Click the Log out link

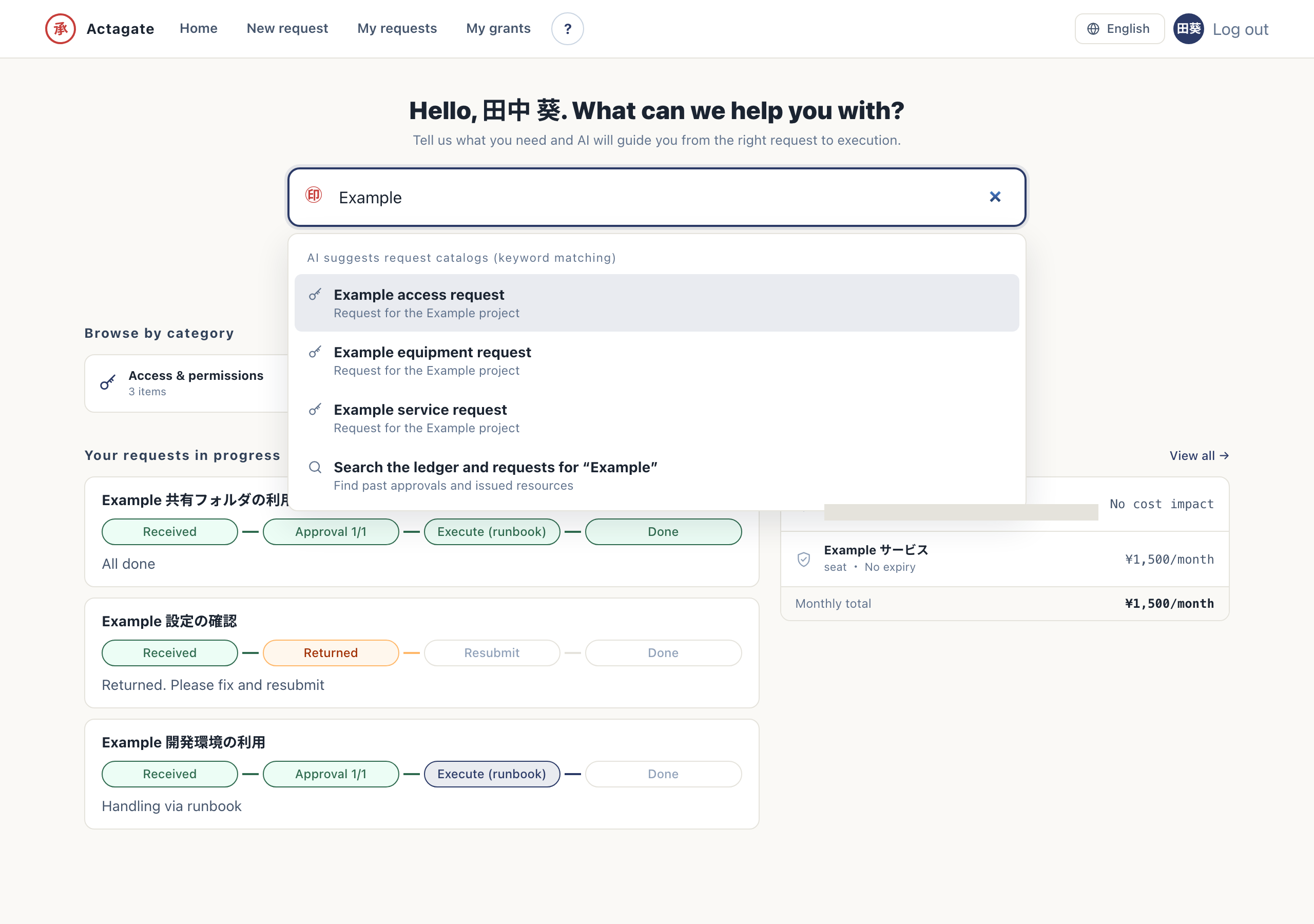1241,29
